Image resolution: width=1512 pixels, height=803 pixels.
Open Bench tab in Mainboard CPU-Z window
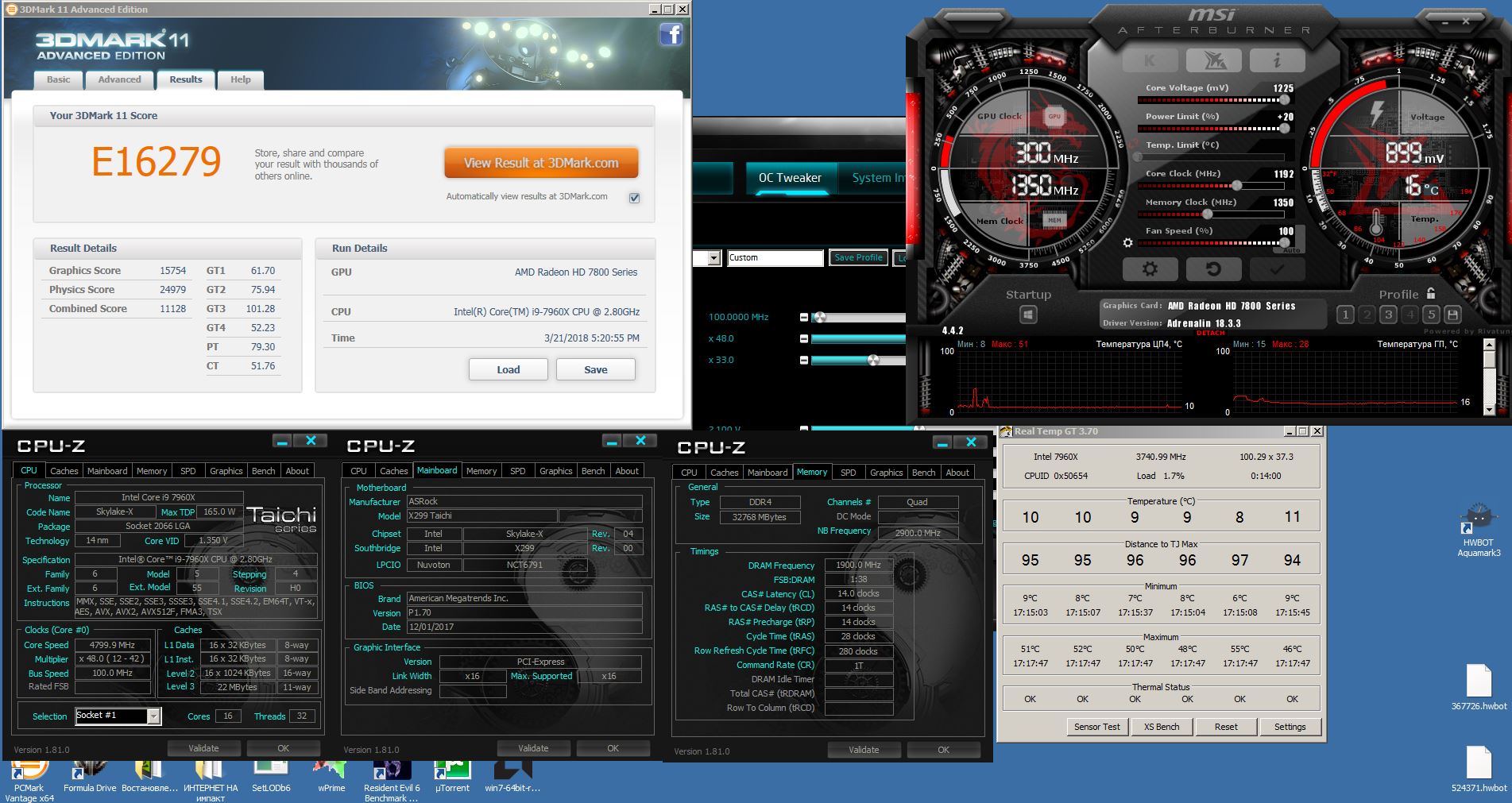[x=593, y=471]
